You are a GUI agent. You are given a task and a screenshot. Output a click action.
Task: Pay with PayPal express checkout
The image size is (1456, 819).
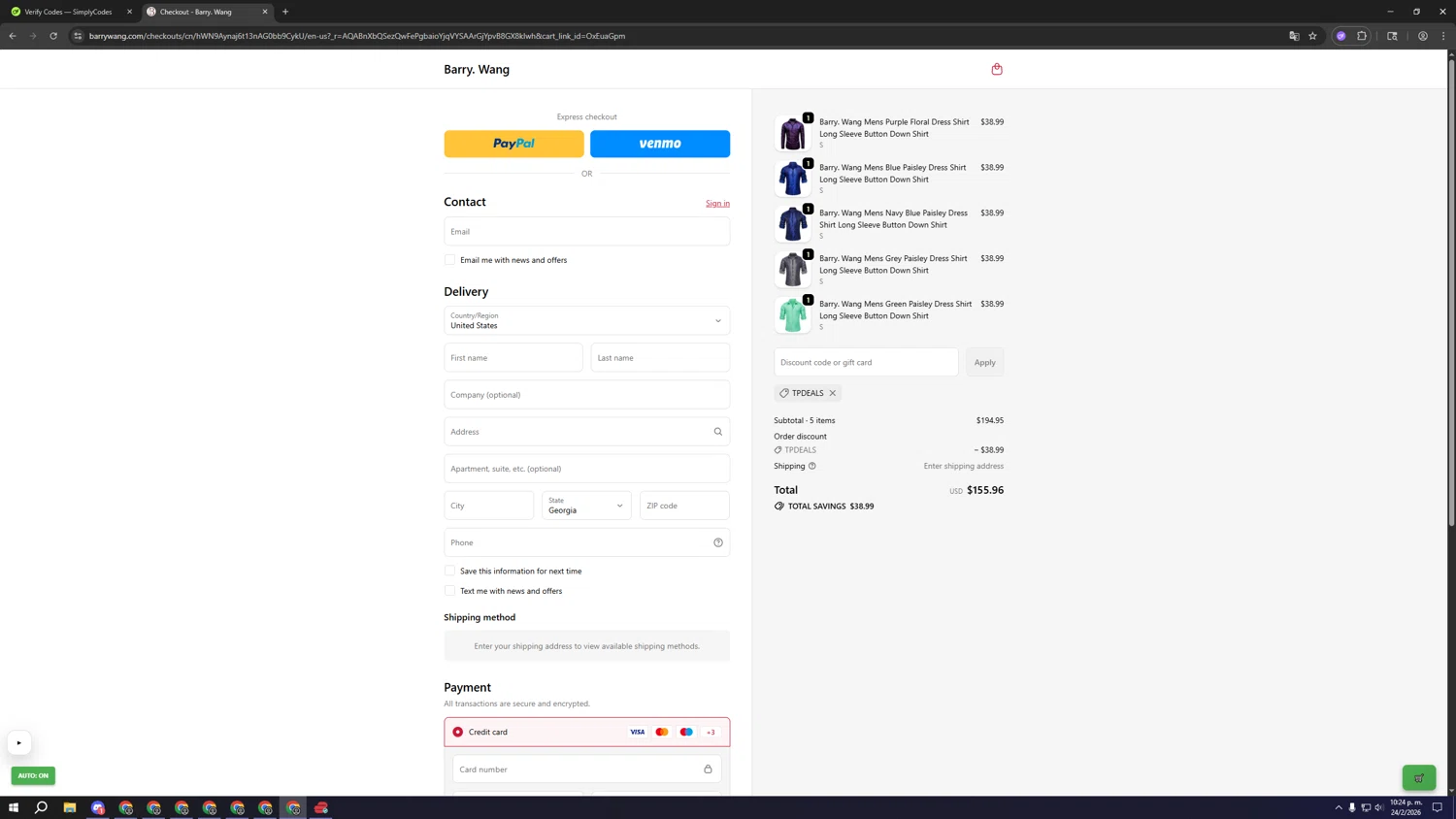point(513,144)
